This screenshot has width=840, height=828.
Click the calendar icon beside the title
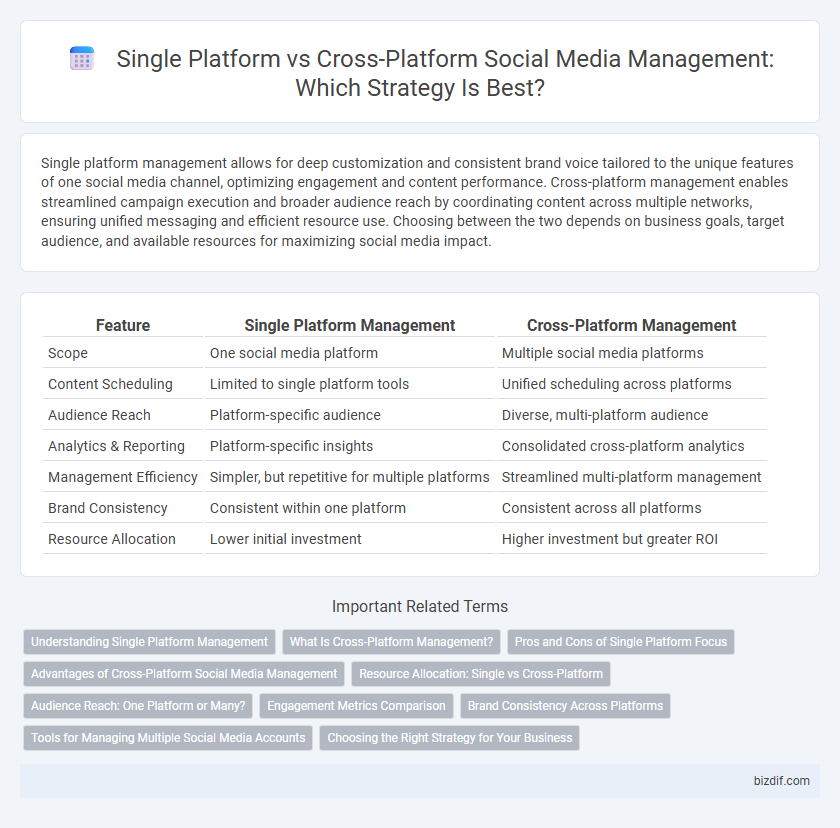tap(82, 59)
